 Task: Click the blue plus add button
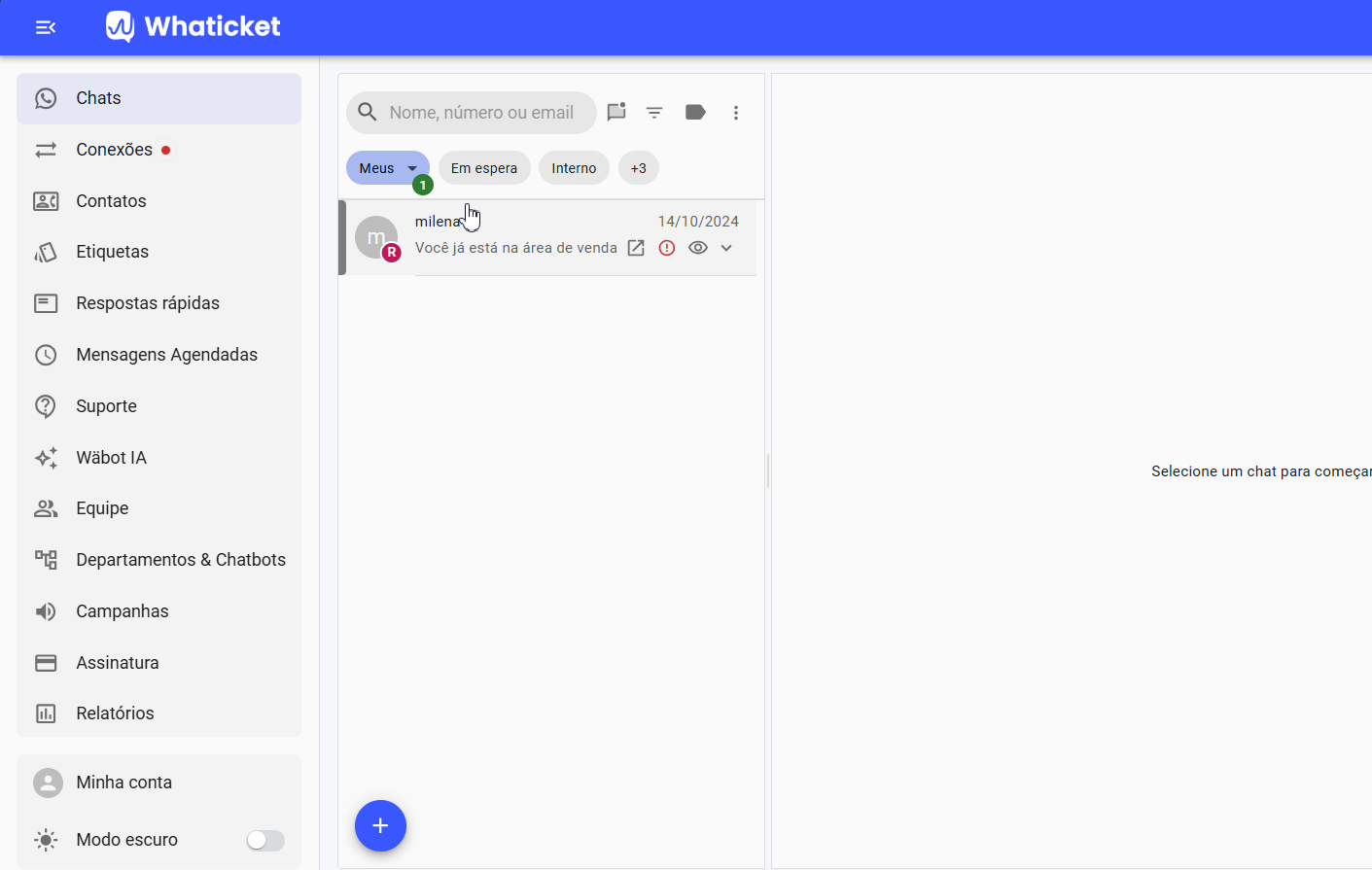pos(380,826)
